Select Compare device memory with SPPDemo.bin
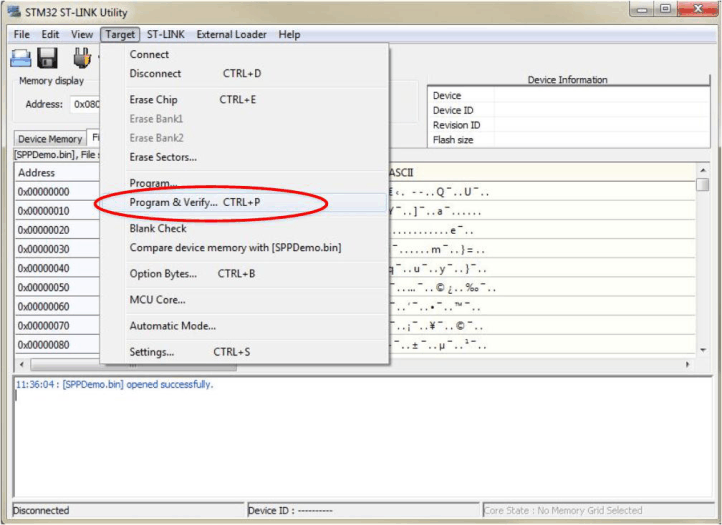Viewport: 722px width, 525px height. click(x=235, y=248)
